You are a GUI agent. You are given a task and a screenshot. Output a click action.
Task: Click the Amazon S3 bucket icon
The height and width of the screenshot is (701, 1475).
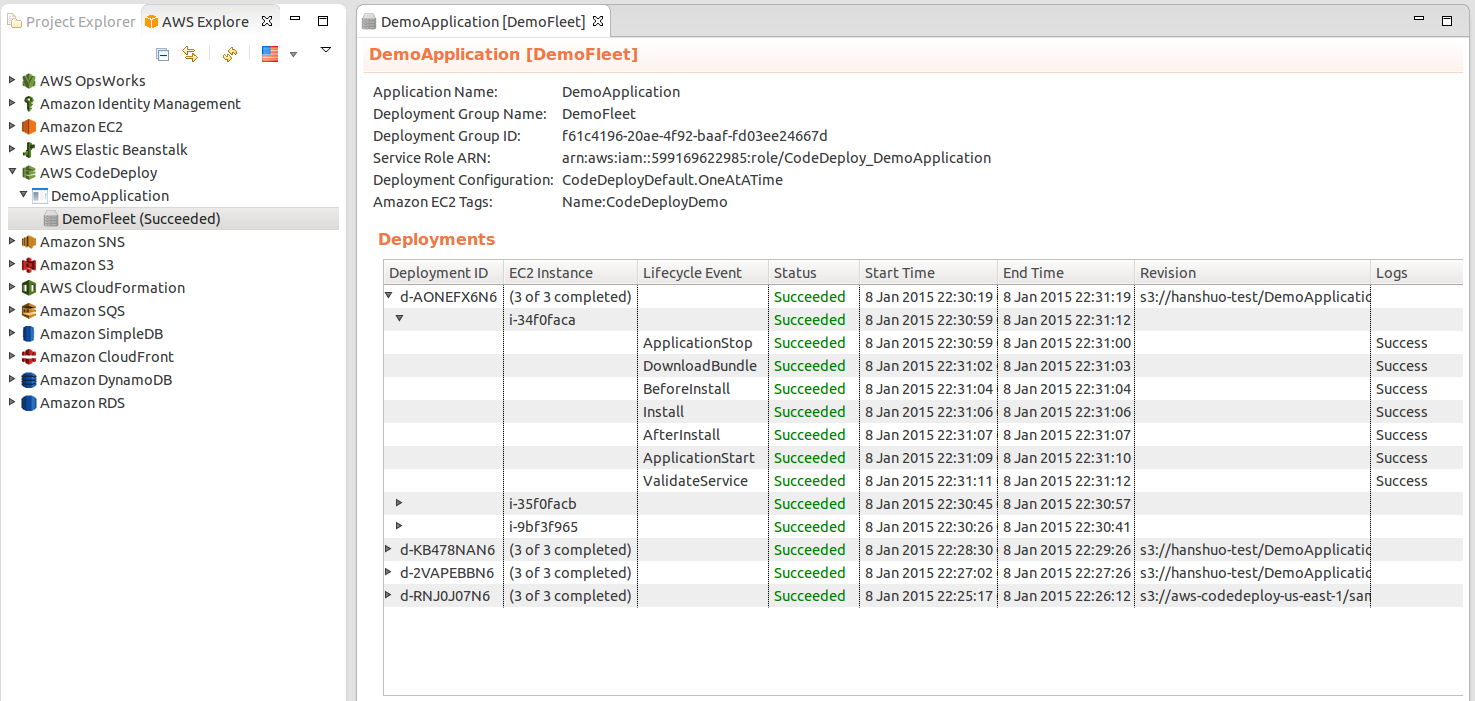click(x=29, y=265)
